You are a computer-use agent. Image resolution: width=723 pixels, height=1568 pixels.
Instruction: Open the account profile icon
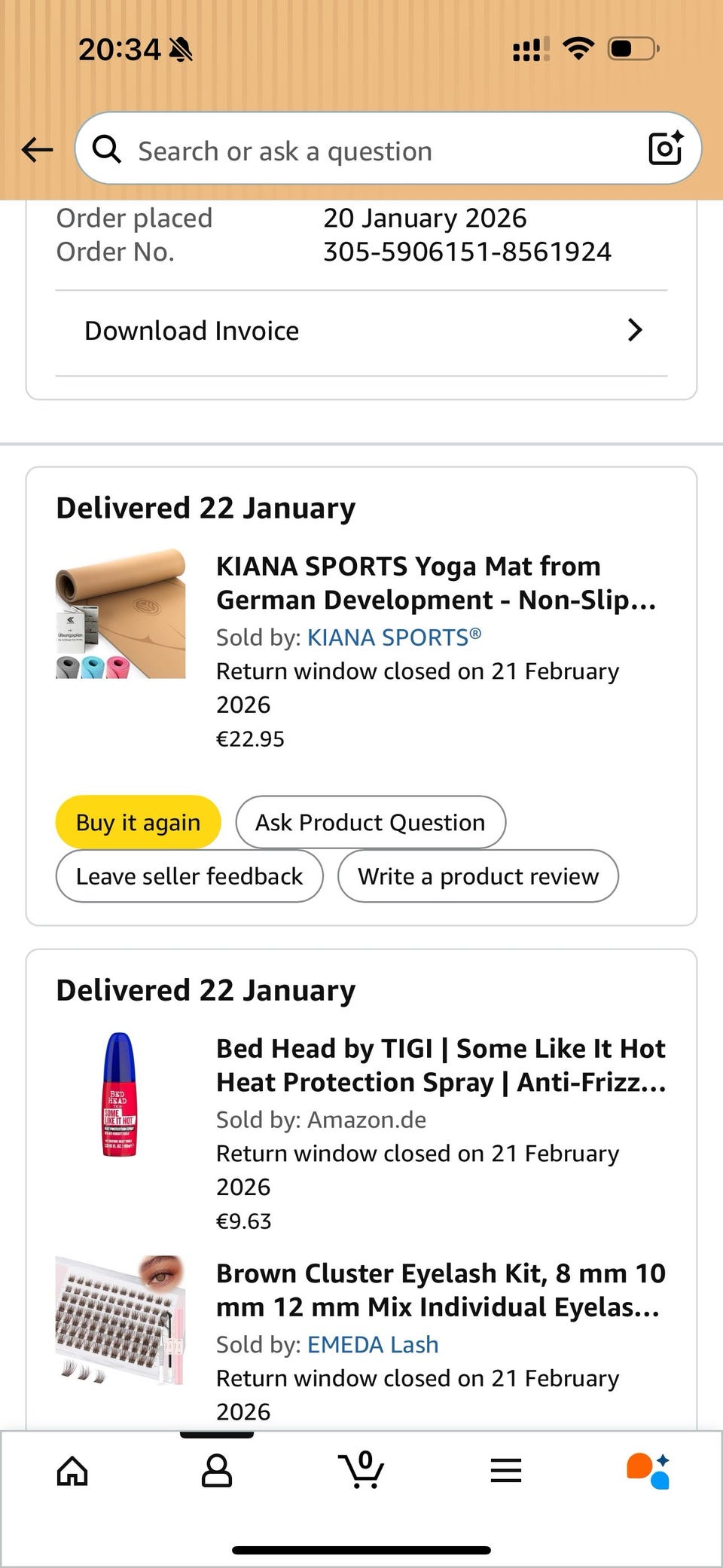pos(217,1470)
